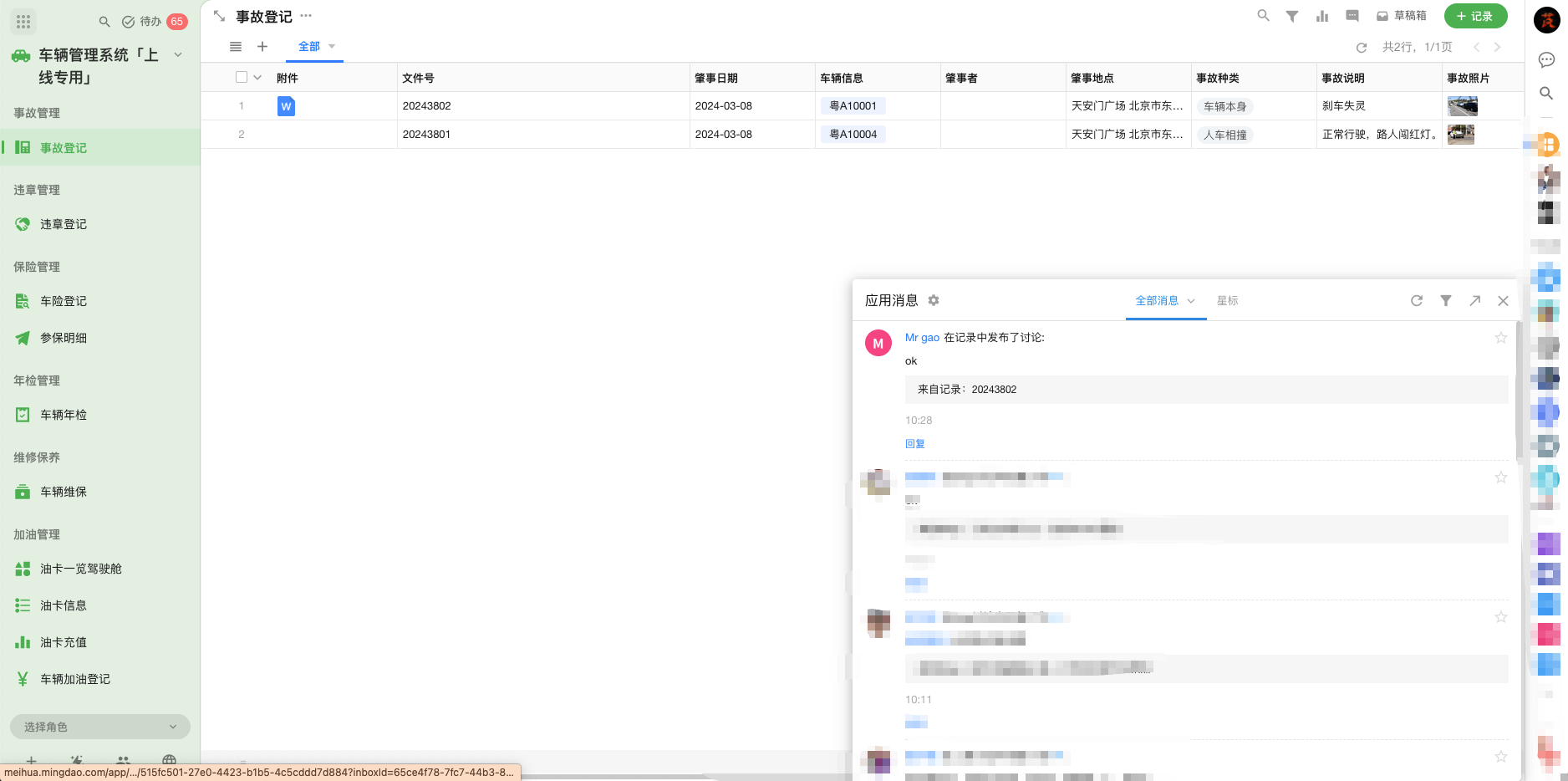Click the Word attachment icon in row 1
The height and width of the screenshot is (781, 1568).
point(286,106)
